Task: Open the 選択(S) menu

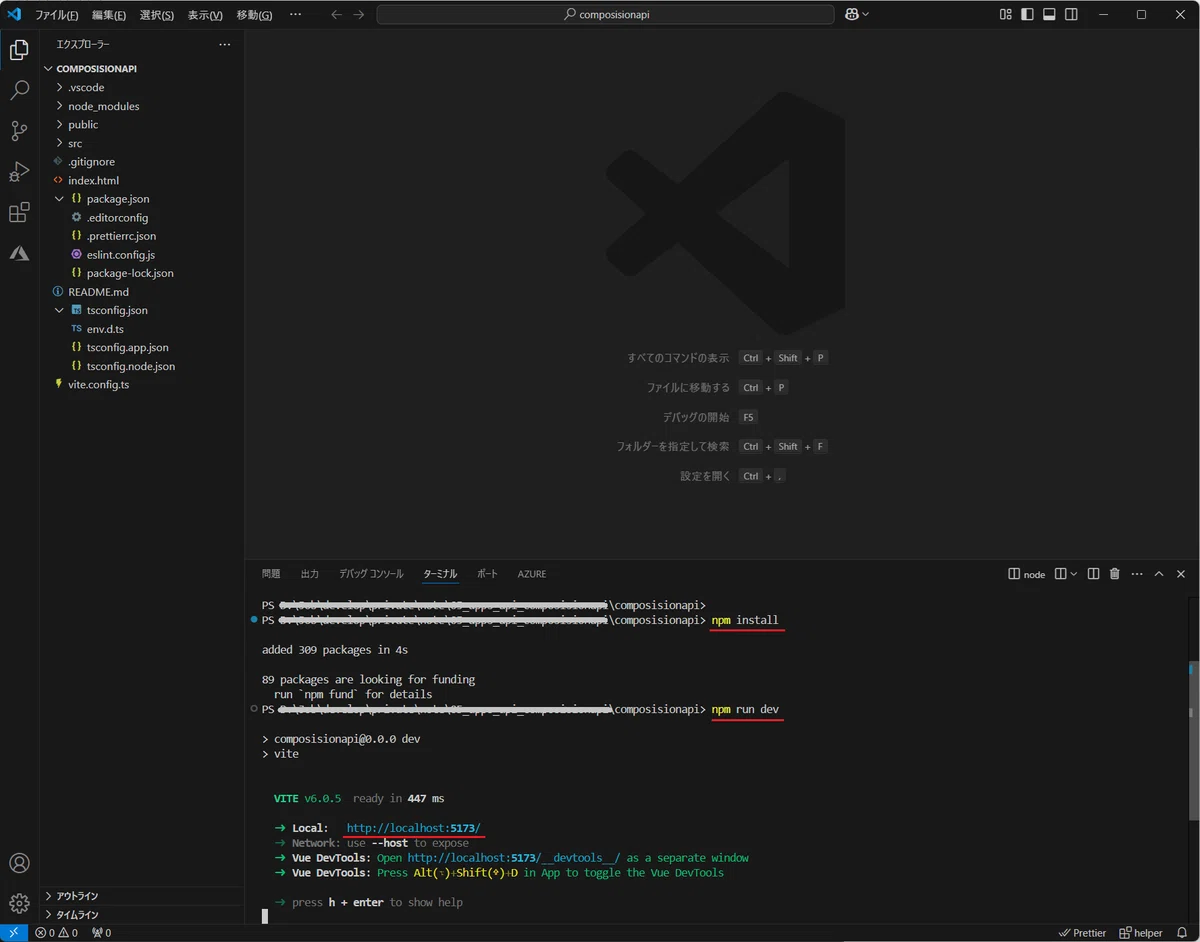Action: point(157,15)
